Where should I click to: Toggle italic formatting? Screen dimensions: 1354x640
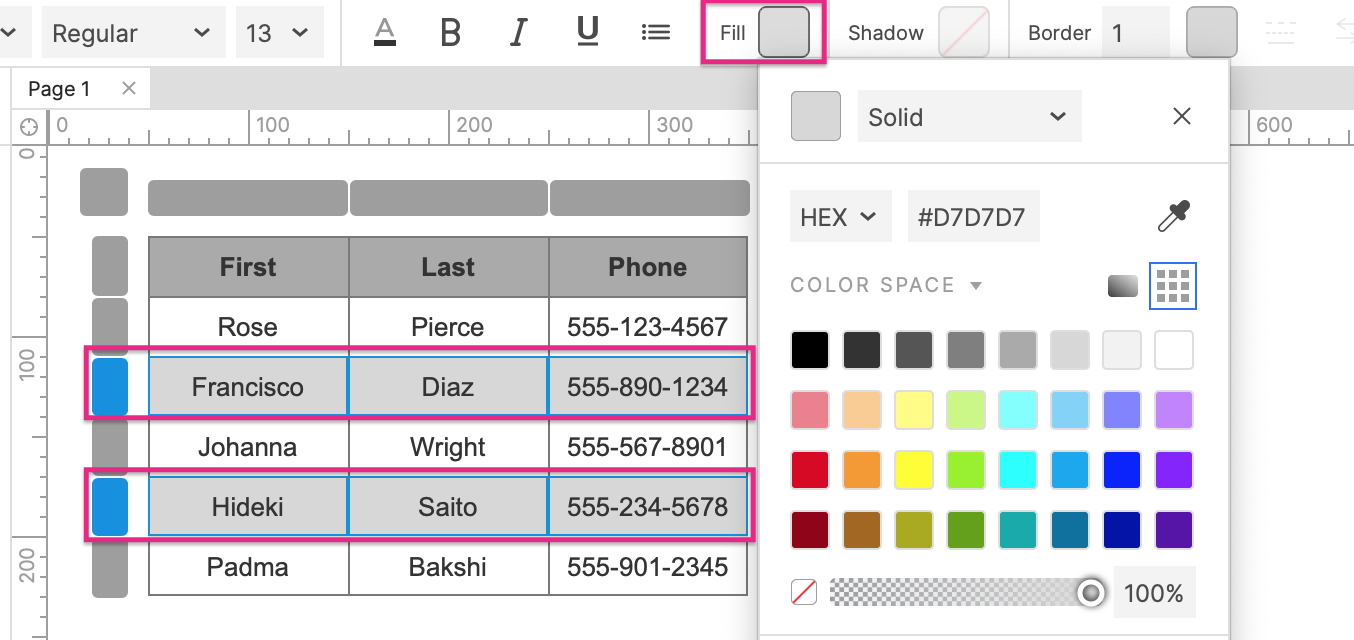coord(518,33)
